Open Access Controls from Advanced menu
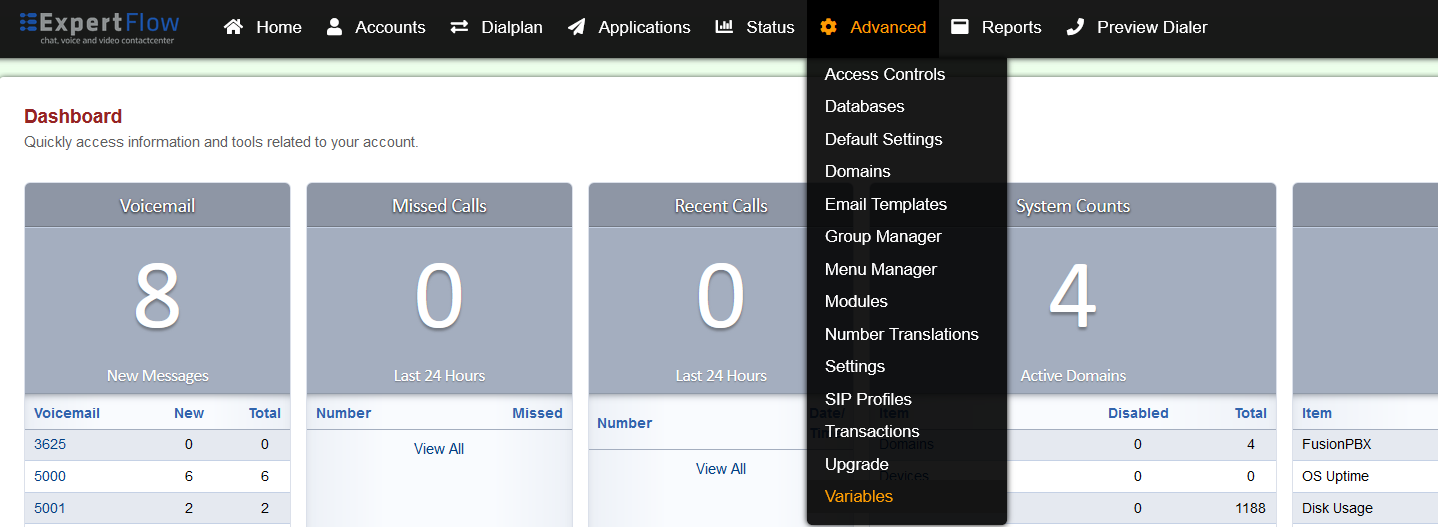1438x527 pixels. [884, 74]
